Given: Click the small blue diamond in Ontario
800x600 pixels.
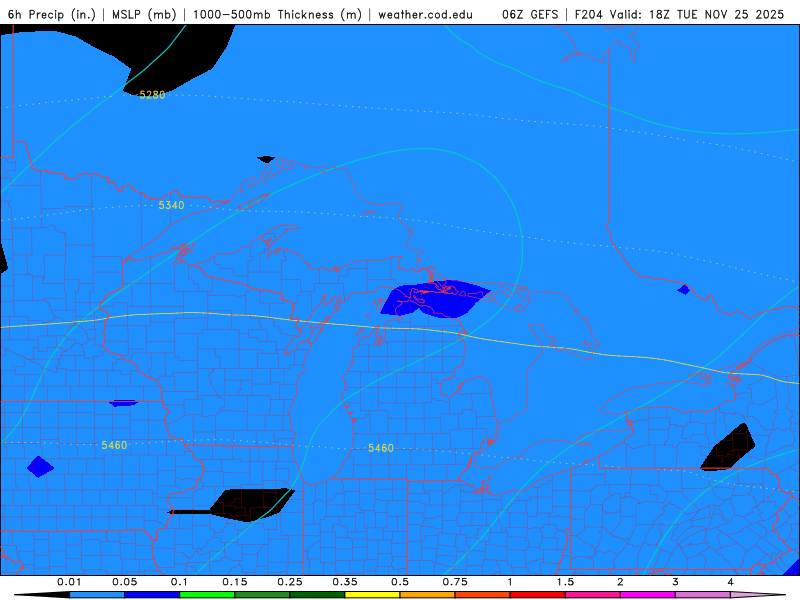Looking at the screenshot, I should pyautogui.click(x=684, y=290).
